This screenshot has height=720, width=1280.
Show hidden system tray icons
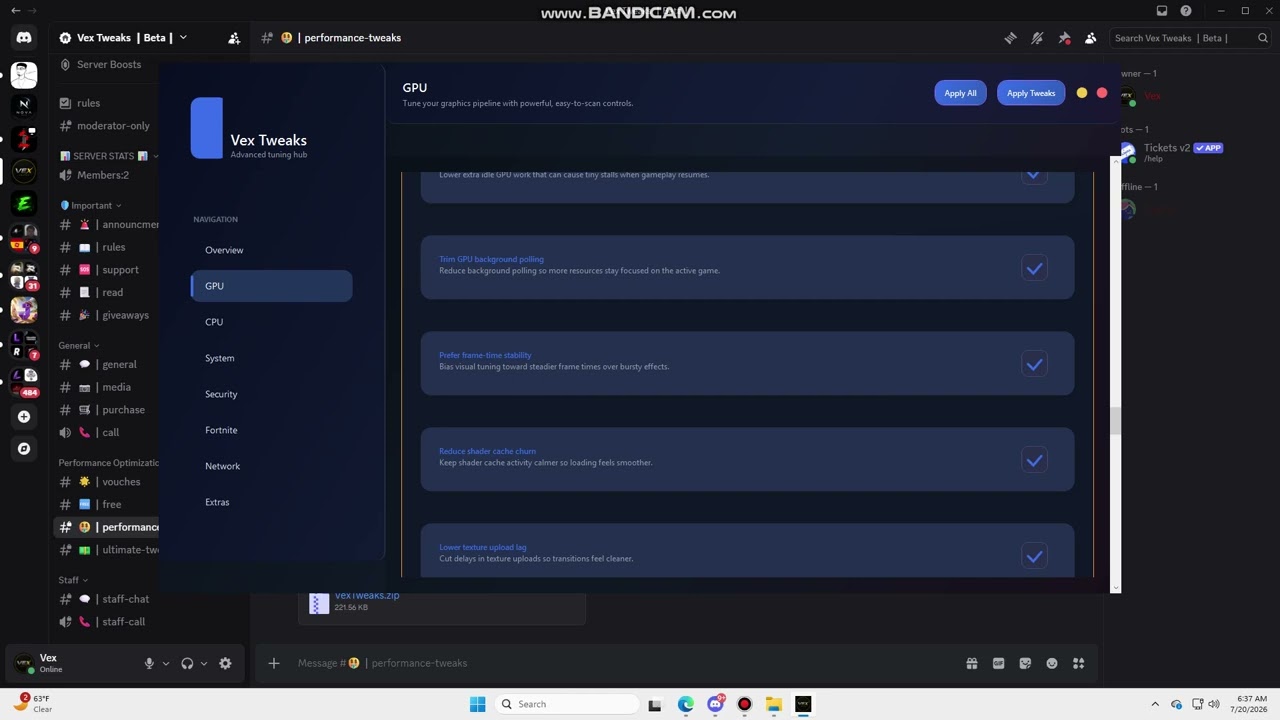point(1155,704)
